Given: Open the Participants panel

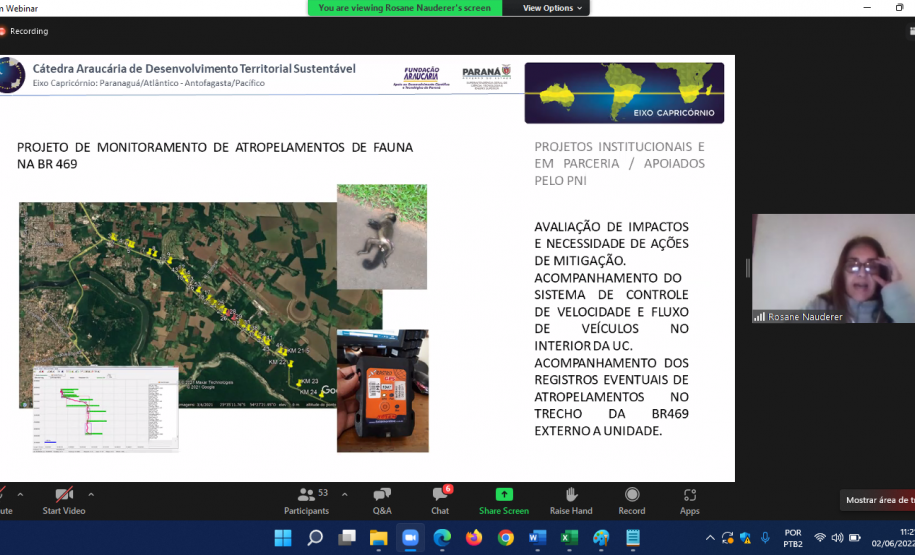Looking at the screenshot, I should point(306,500).
